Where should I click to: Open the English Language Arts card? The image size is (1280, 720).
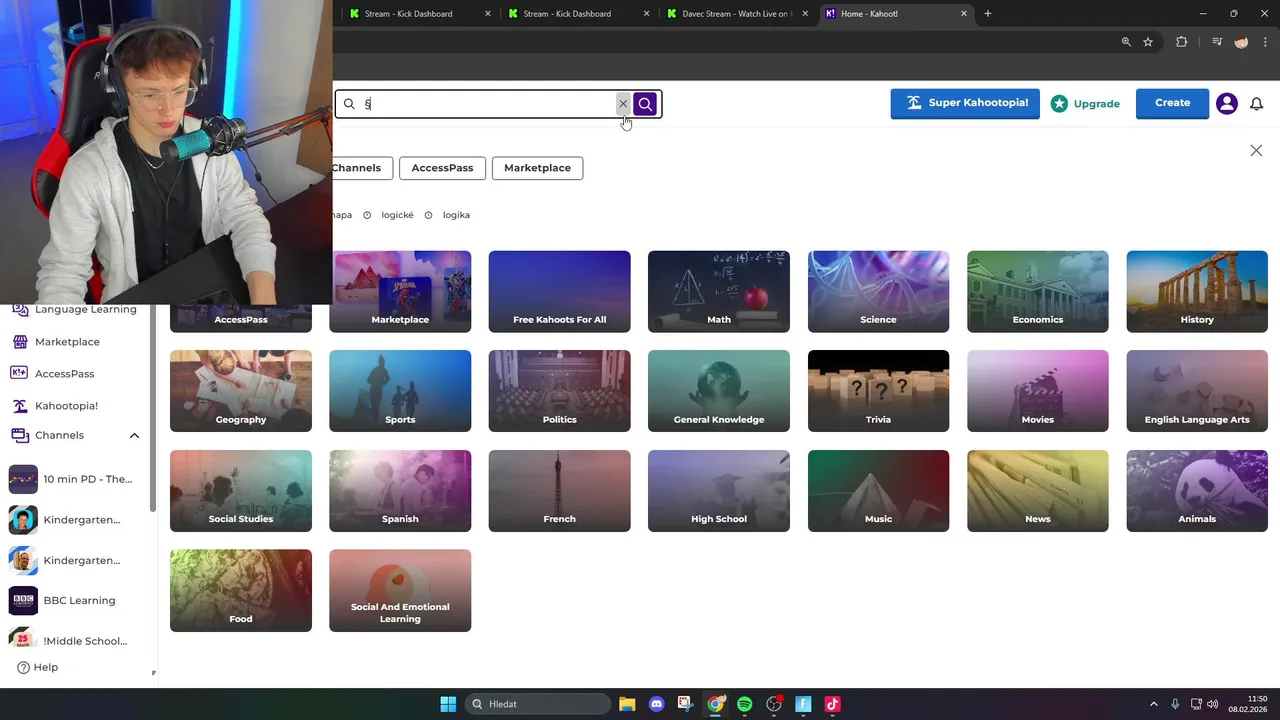pyautogui.click(x=1197, y=391)
